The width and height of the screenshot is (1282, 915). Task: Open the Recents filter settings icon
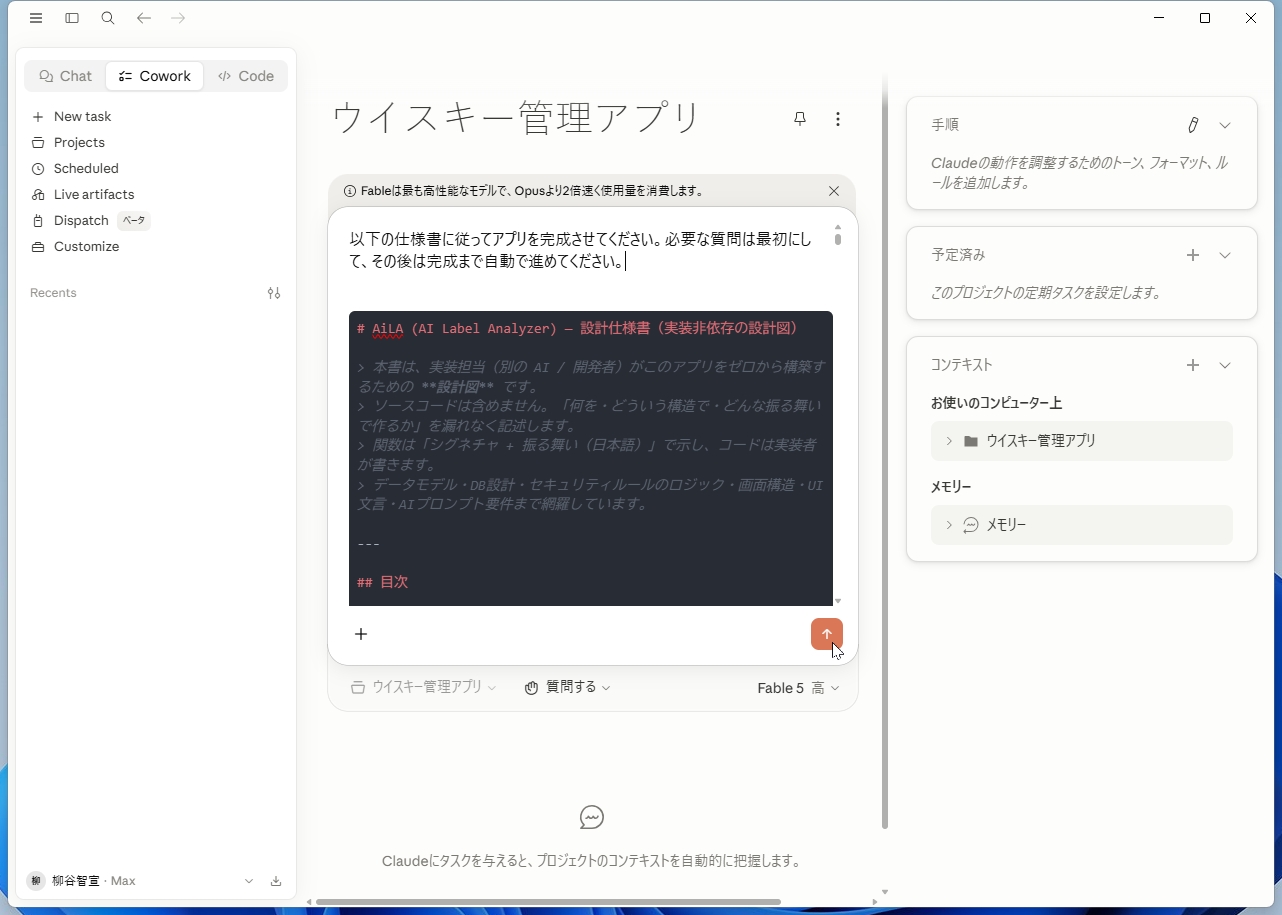[274, 293]
